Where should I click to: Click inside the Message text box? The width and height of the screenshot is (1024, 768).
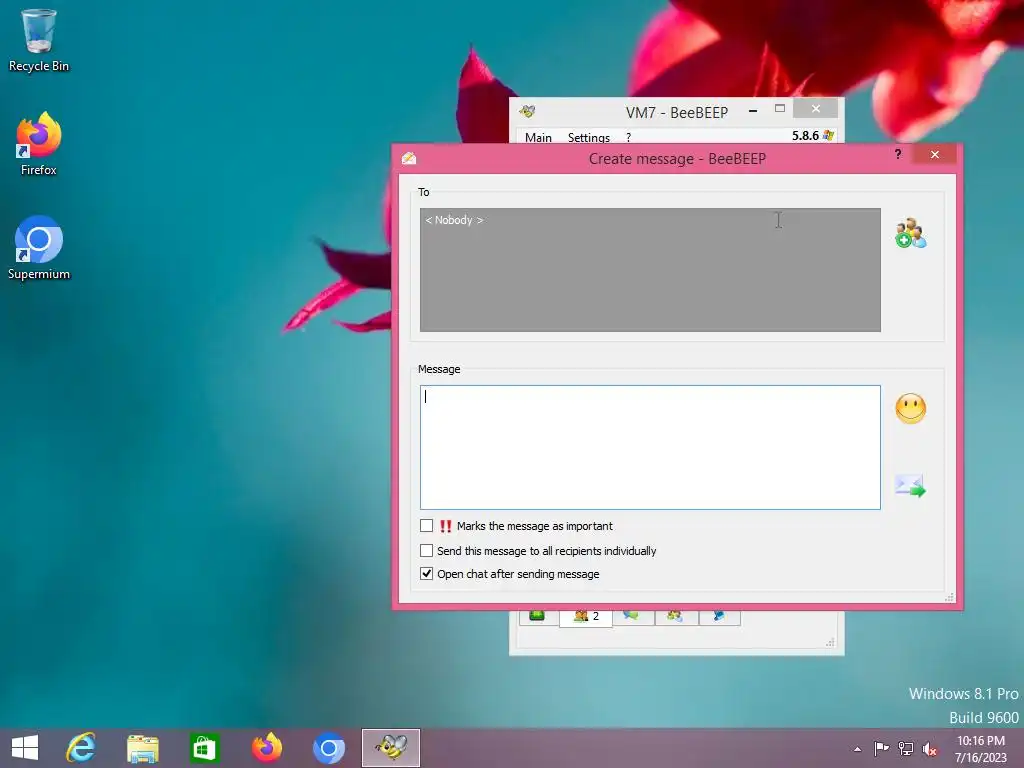[x=650, y=447]
